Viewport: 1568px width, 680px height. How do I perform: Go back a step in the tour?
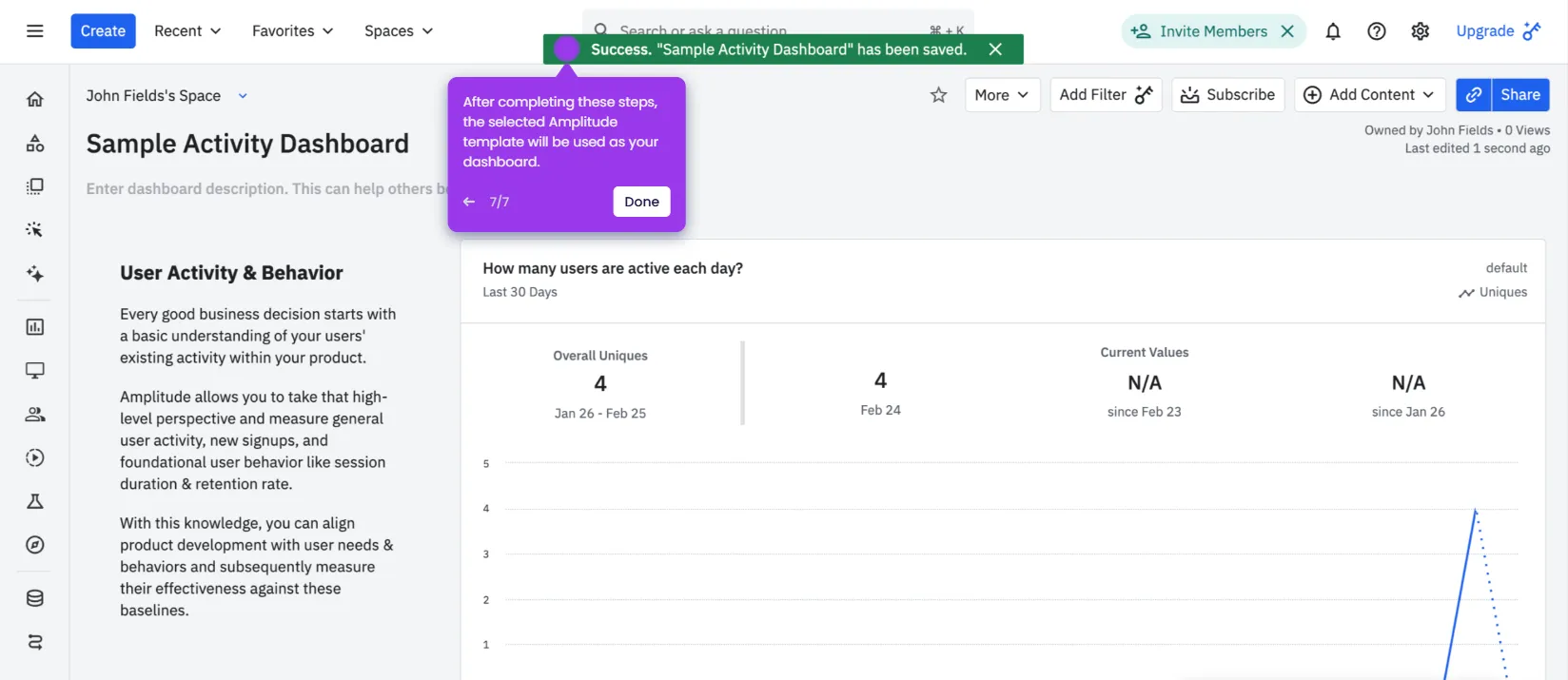pyautogui.click(x=469, y=202)
